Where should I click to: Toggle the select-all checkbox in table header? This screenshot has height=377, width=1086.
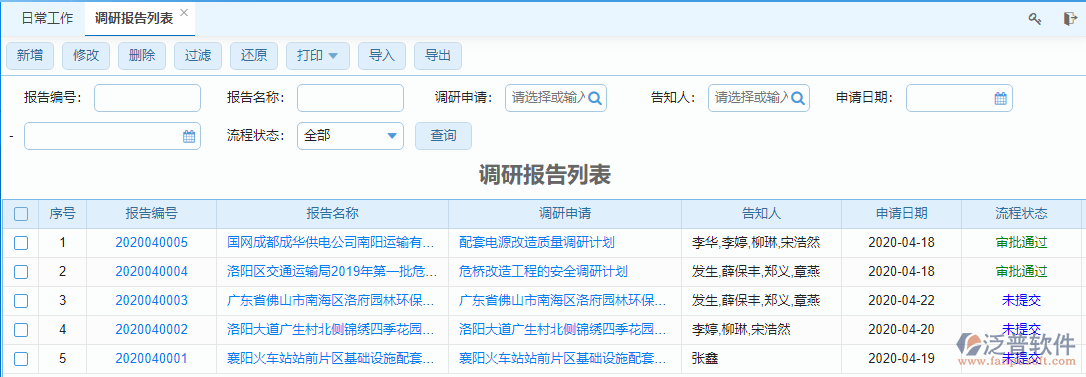click(21, 214)
